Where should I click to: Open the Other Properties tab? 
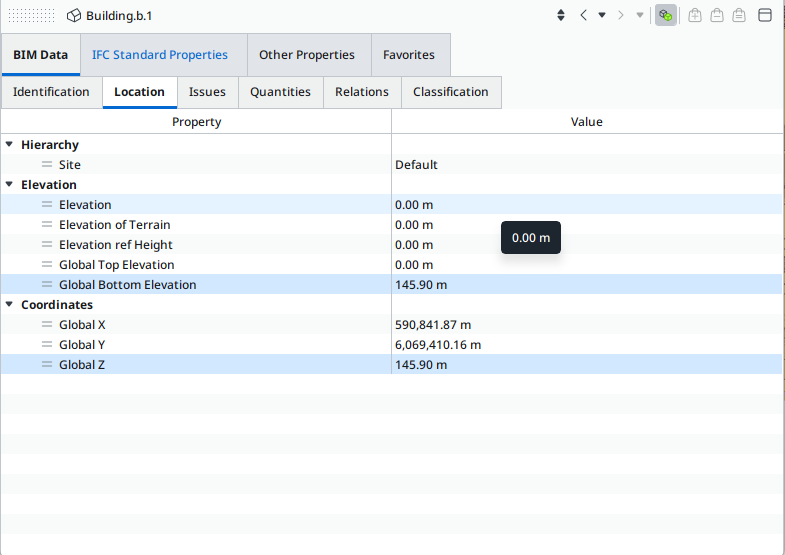[x=307, y=55]
